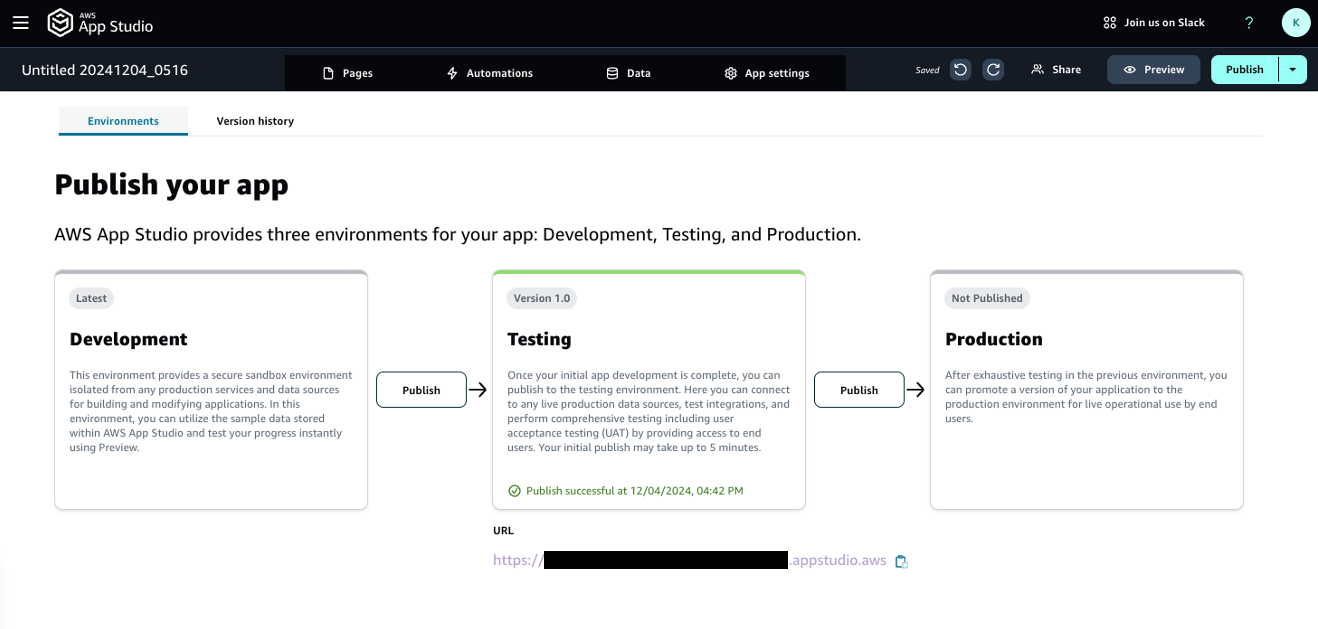Image resolution: width=1318 pixels, height=629 pixels.
Task: Click the AWS App Studio logo
Action: [x=100, y=22]
